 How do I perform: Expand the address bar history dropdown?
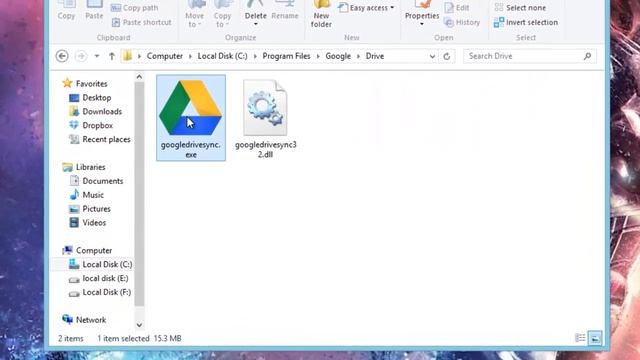point(432,56)
